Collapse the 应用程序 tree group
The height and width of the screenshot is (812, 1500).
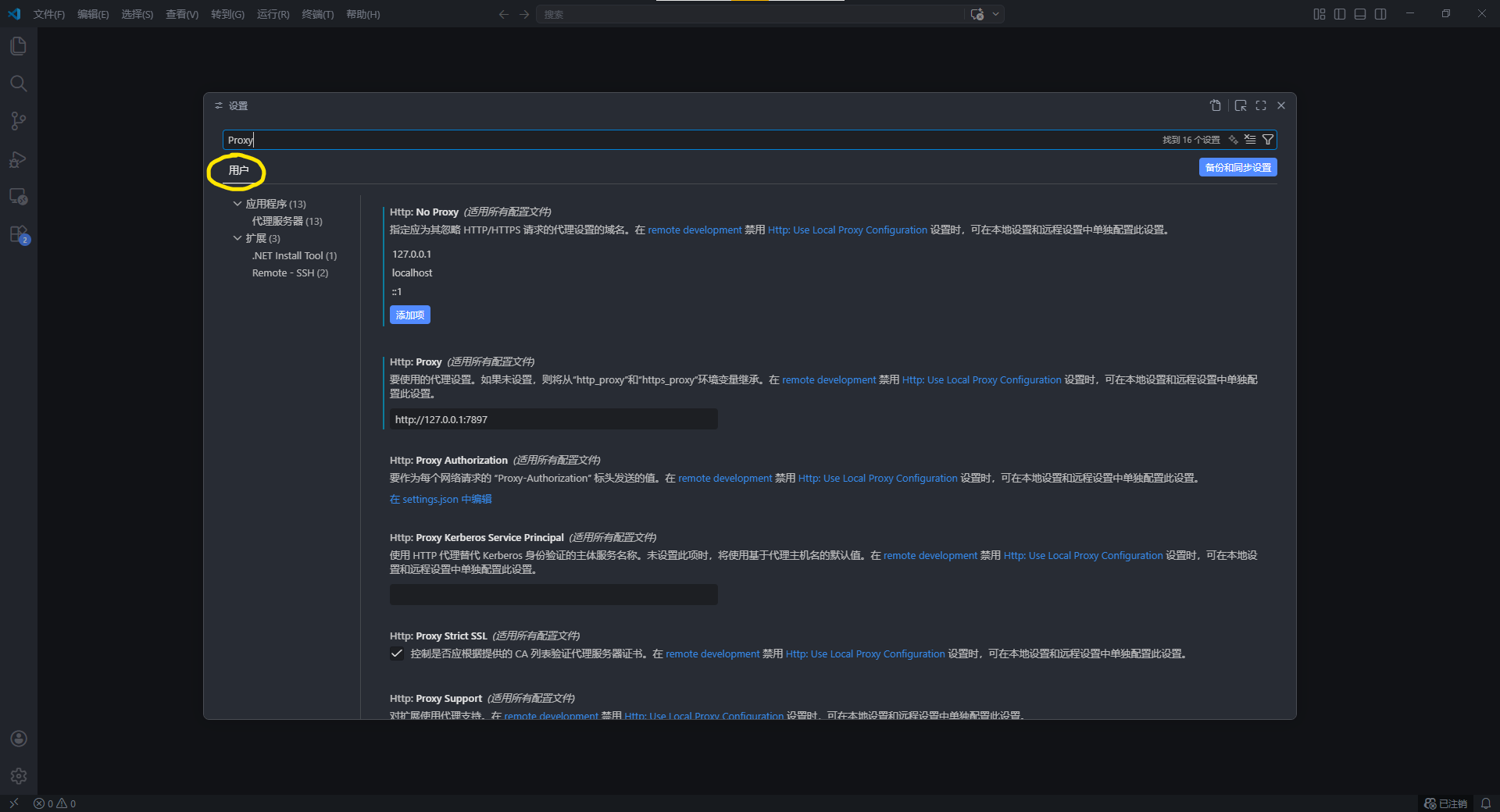[x=237, y=204]
